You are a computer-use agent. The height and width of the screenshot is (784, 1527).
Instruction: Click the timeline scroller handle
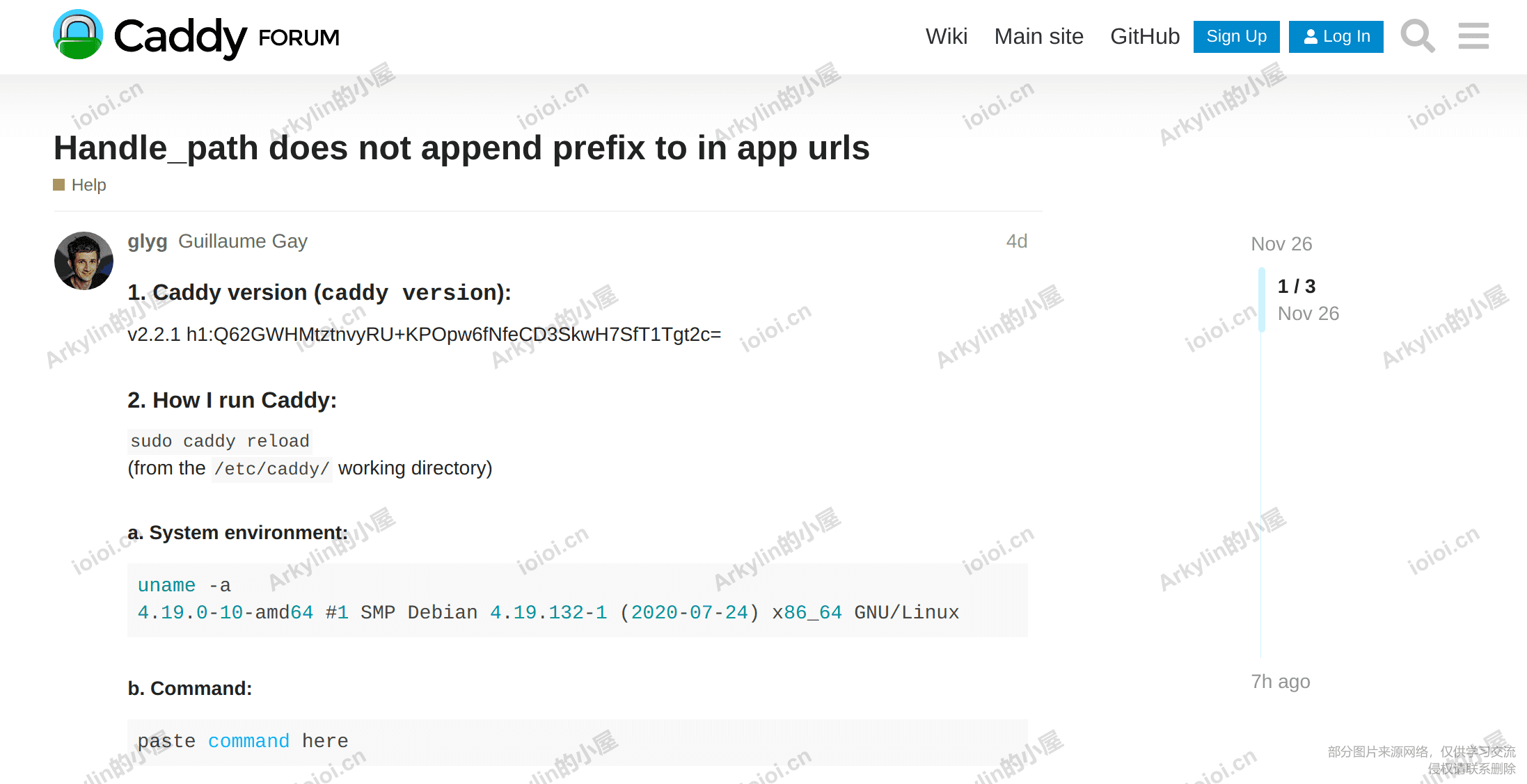1262,300
